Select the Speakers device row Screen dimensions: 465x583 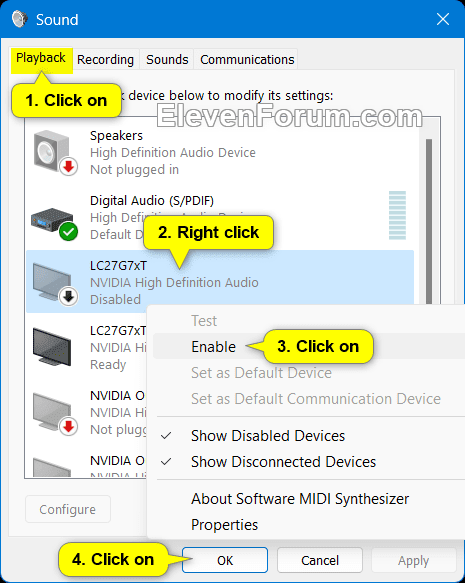[x=220, y=152]
